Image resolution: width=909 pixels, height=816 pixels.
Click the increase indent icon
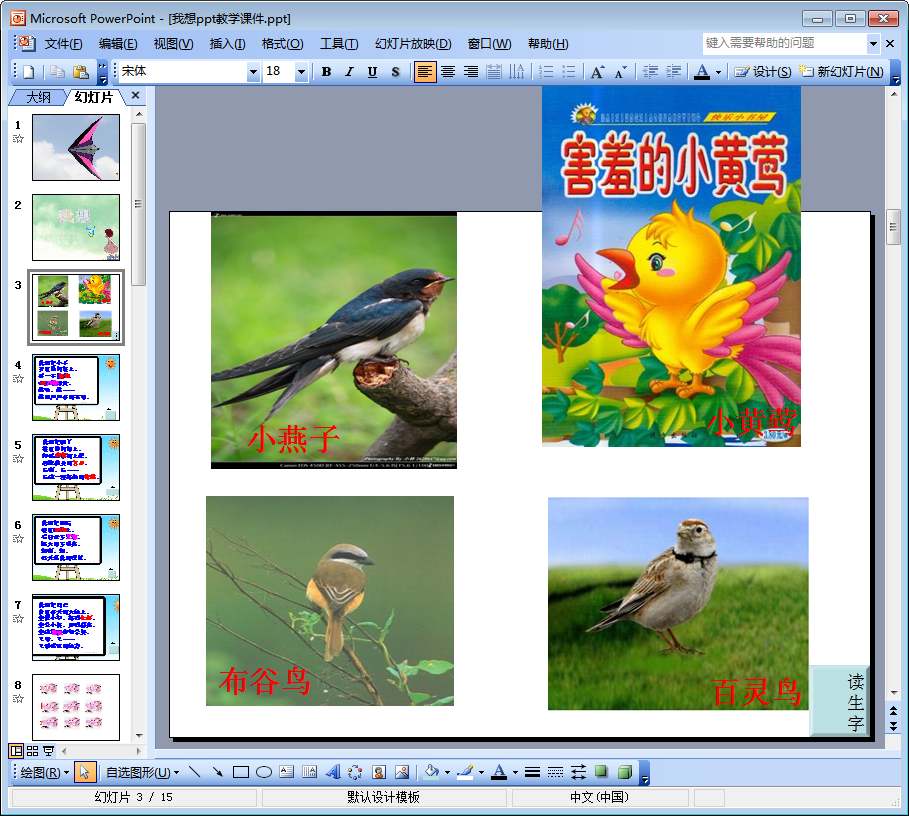point(674,72)
